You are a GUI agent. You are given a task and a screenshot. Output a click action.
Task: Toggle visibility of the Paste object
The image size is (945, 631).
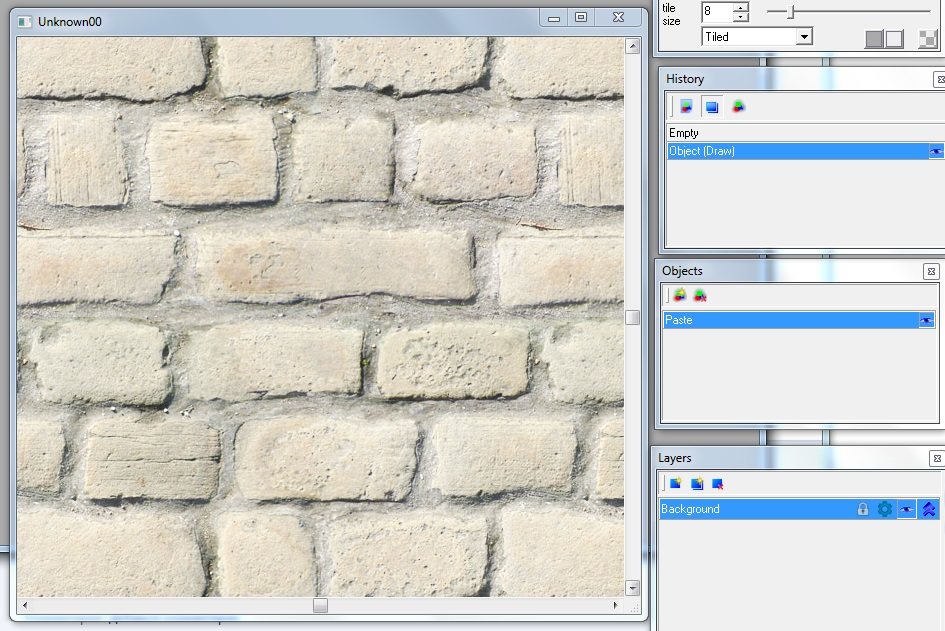tap(927, 321)
